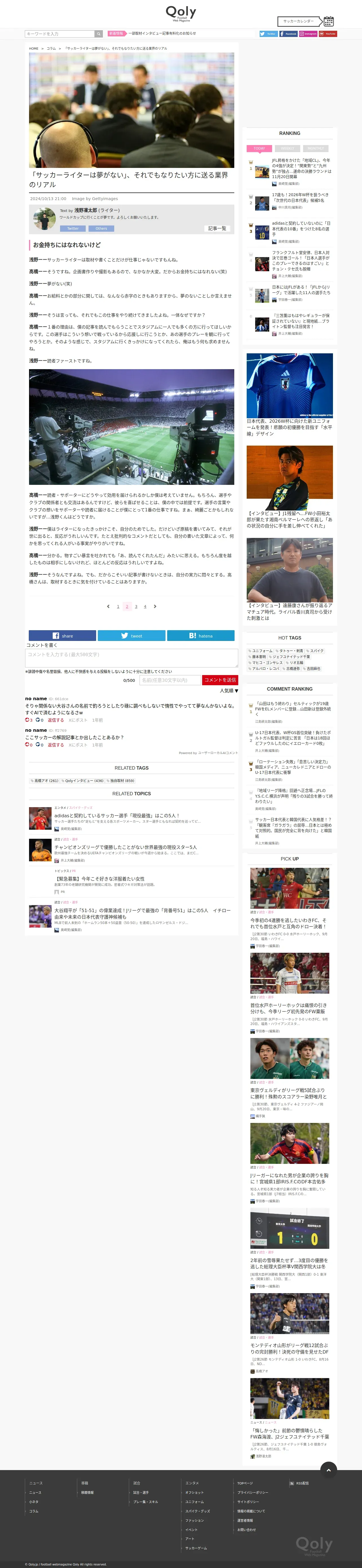Click the keyword search input field
Image resolution: width=362 pixels, height=1568 pixels.
59,34
